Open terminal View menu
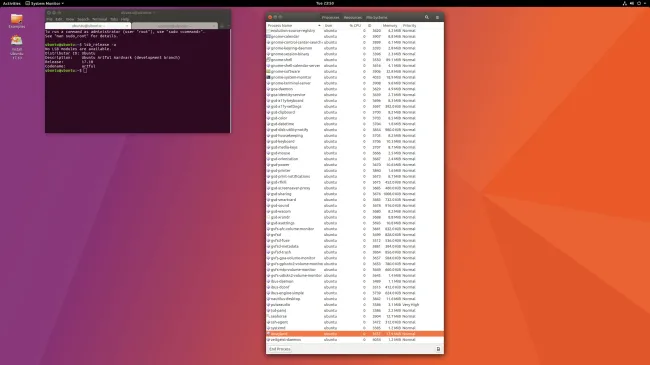 (70, 19)
